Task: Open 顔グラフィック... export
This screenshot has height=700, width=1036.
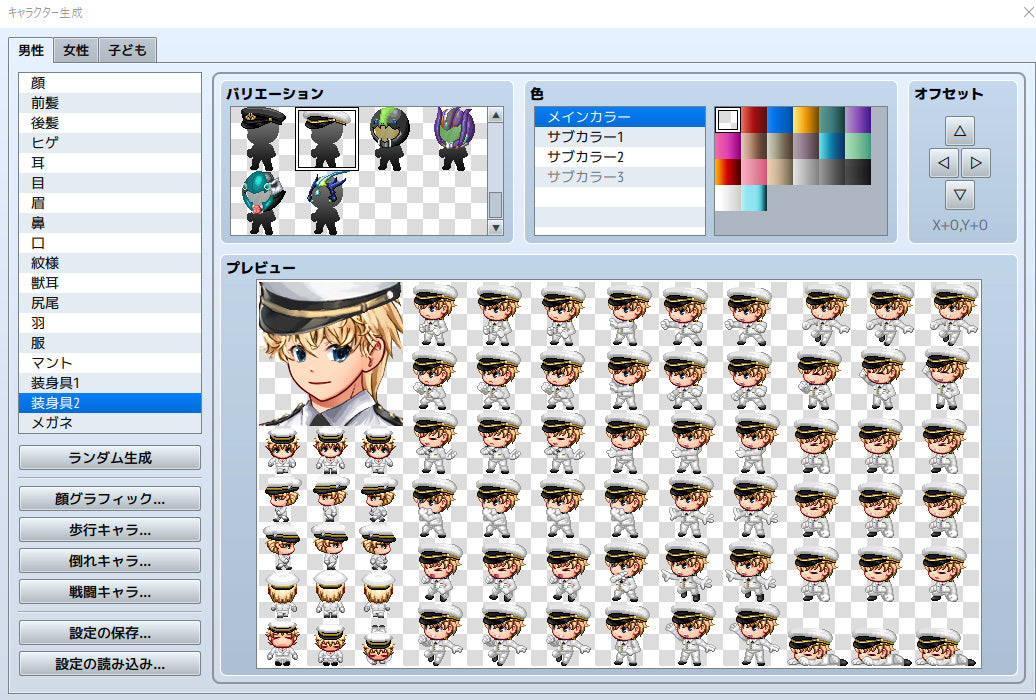Action: (x=110, y=498)
